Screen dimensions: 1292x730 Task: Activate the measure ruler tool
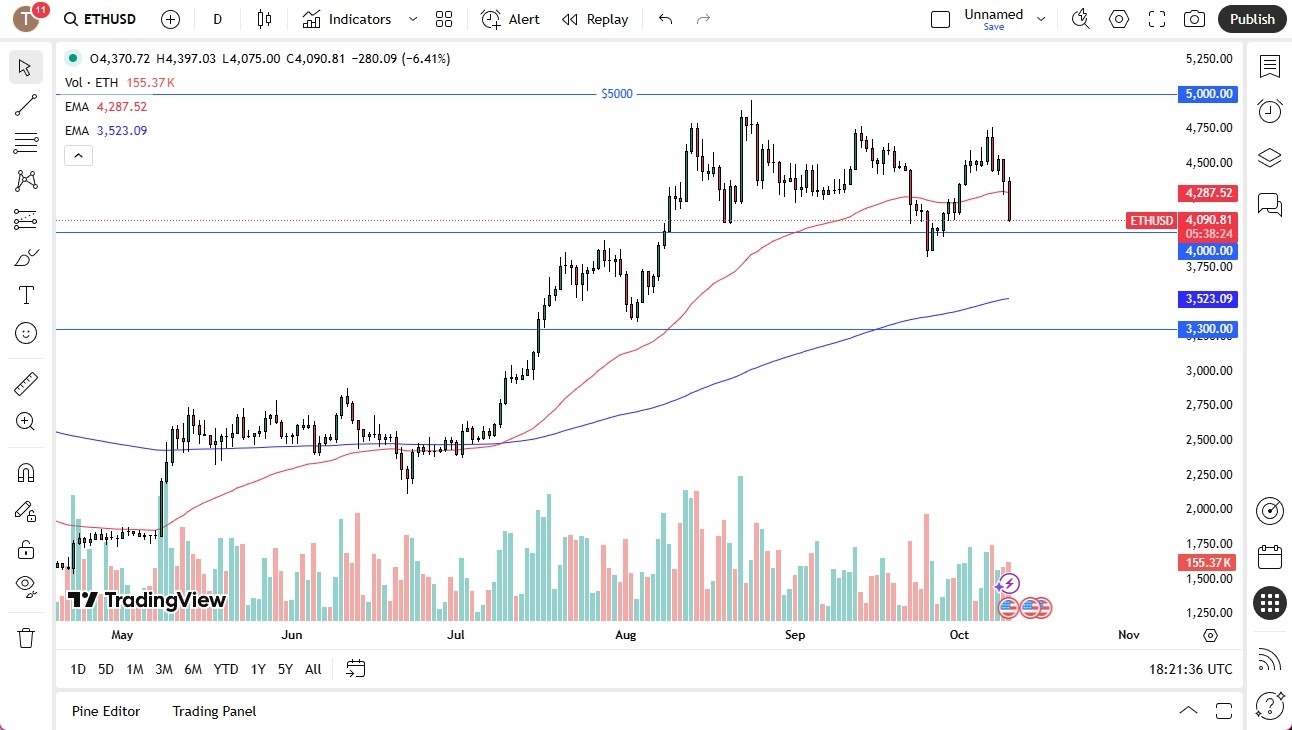[26, 383]
